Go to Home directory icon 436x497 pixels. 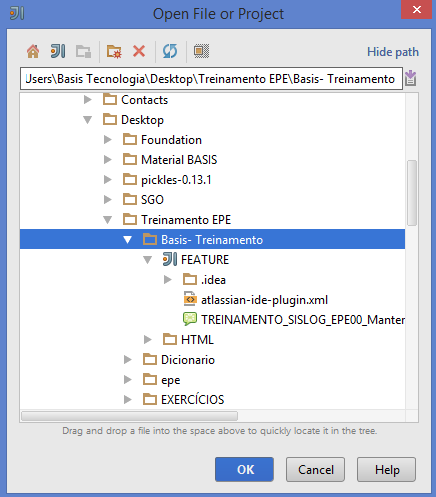click(x=33, y=51)
